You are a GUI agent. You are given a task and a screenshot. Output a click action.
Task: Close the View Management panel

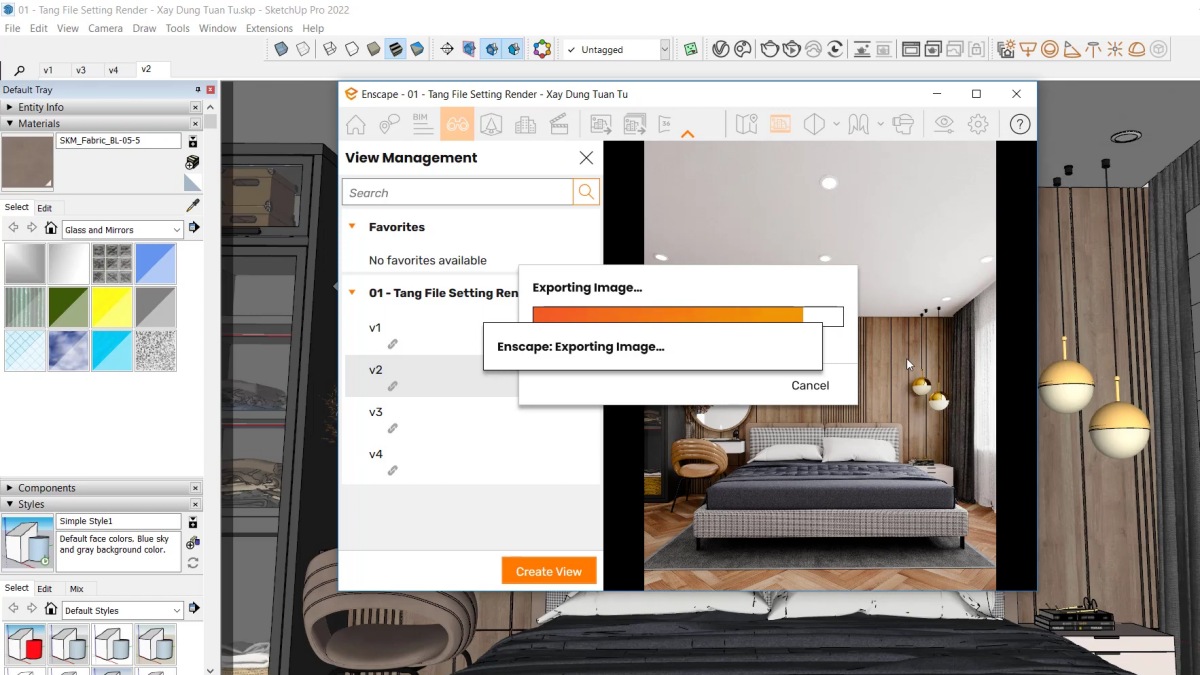coord(586,158)
